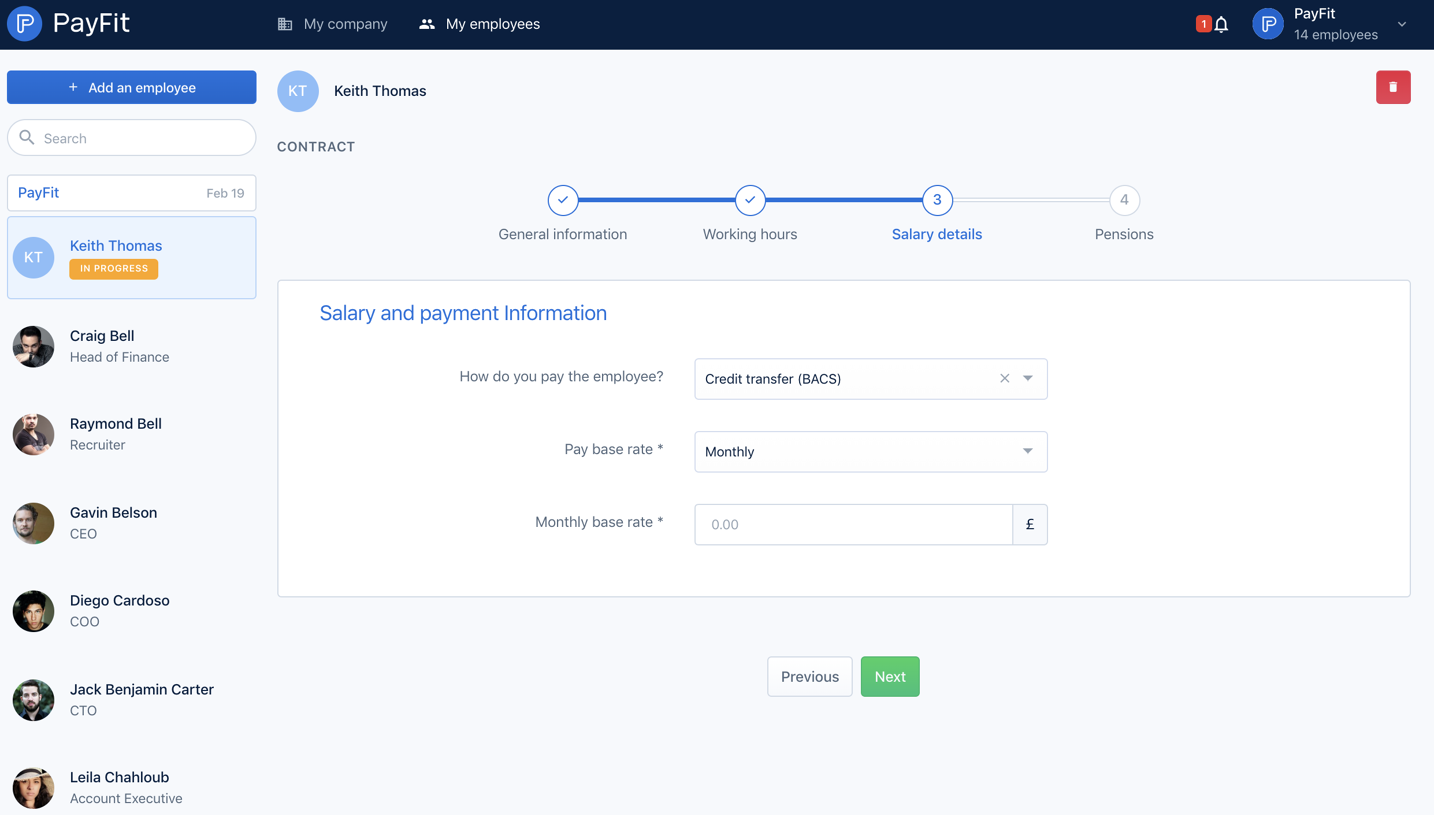Open the Pay base rate dropdown
1434x815 pixels.
871,452
